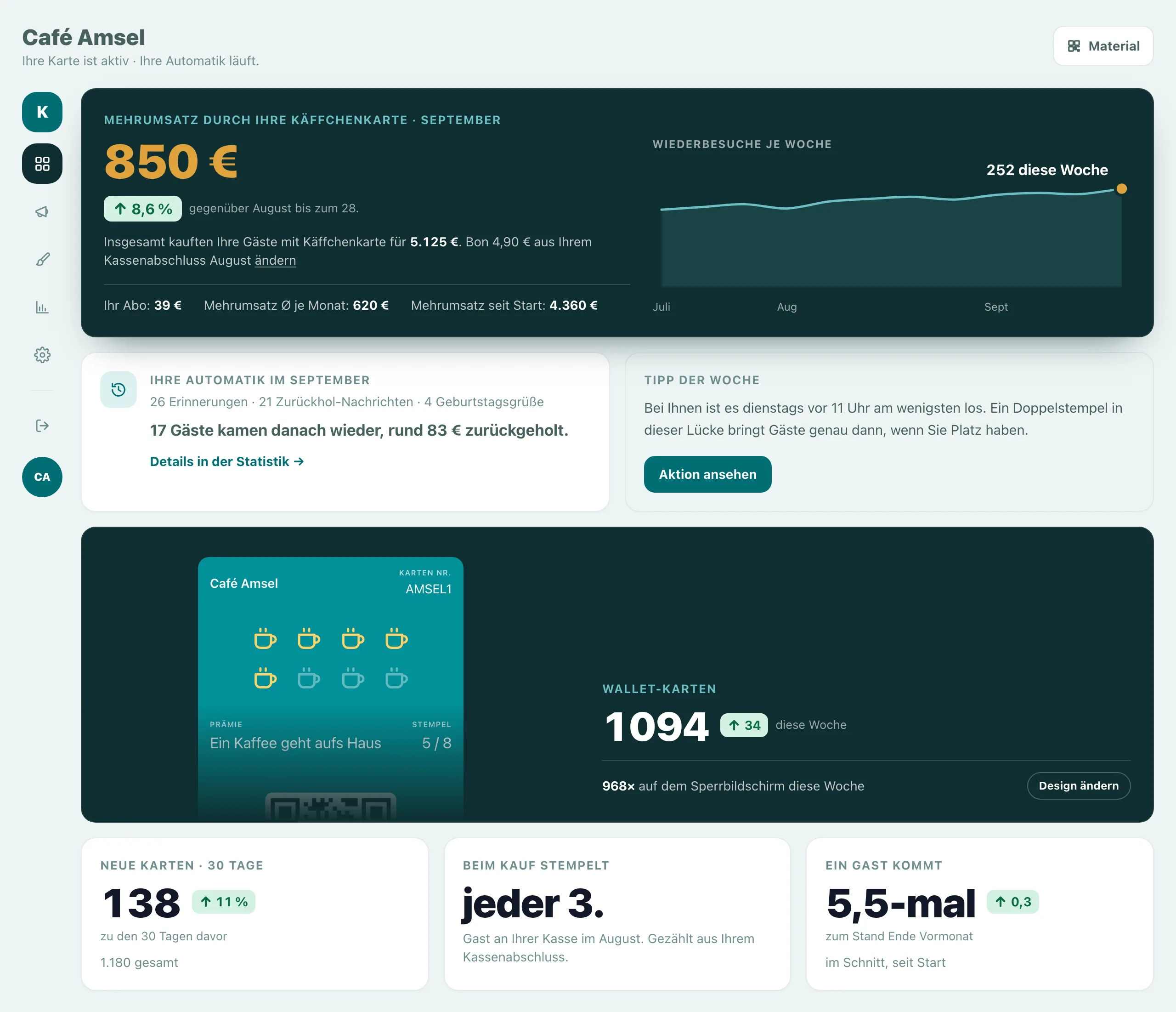Image resolution: width=1176 pixels, height=1012 pixels.
Task: Click the orange chart endpoint marker
Action: pyautogui.click(x=1121, y=189)
